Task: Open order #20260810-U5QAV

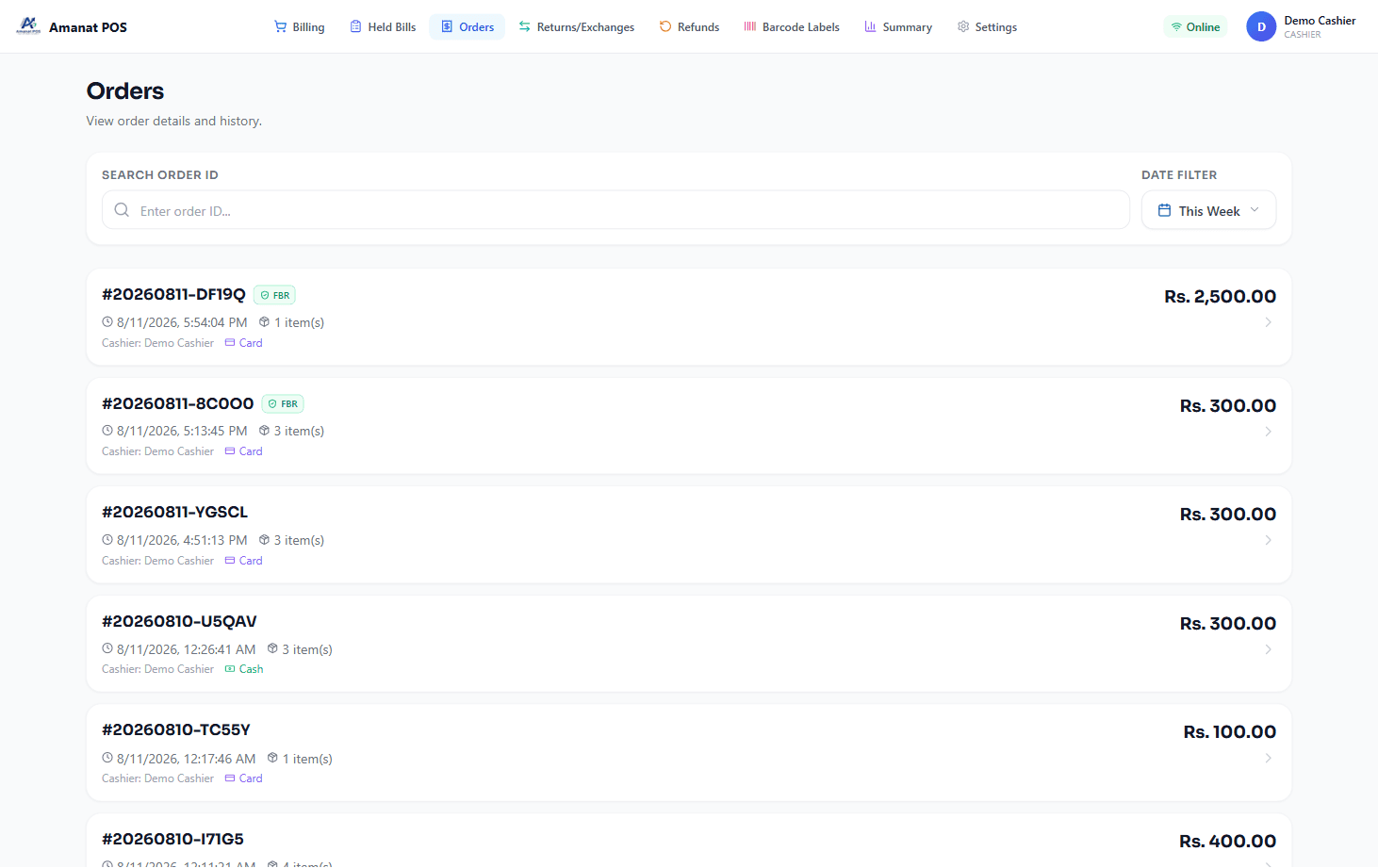Action: pyautogui.click(x=689, y=644)
